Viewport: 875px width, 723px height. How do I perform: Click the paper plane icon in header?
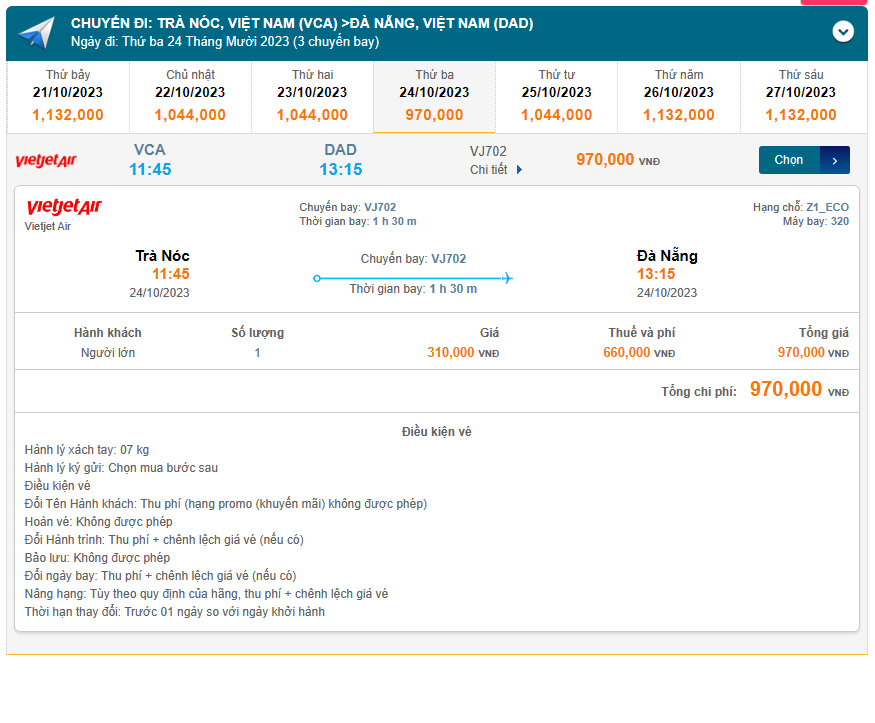(x=36, y=34)
